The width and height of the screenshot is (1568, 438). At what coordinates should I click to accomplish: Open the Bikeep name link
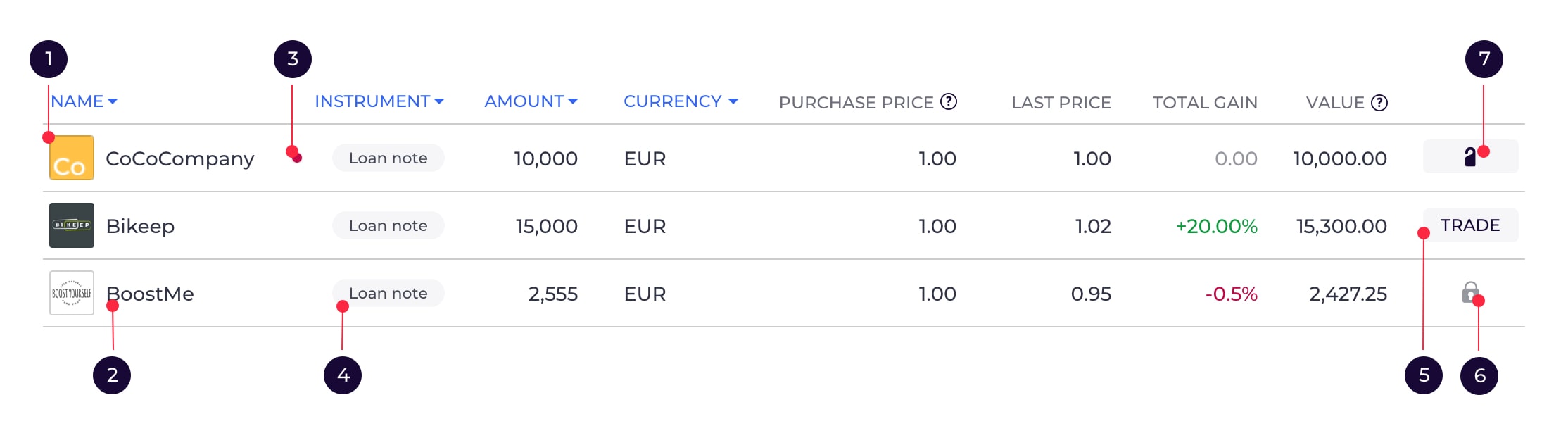(x=140, y=227)
